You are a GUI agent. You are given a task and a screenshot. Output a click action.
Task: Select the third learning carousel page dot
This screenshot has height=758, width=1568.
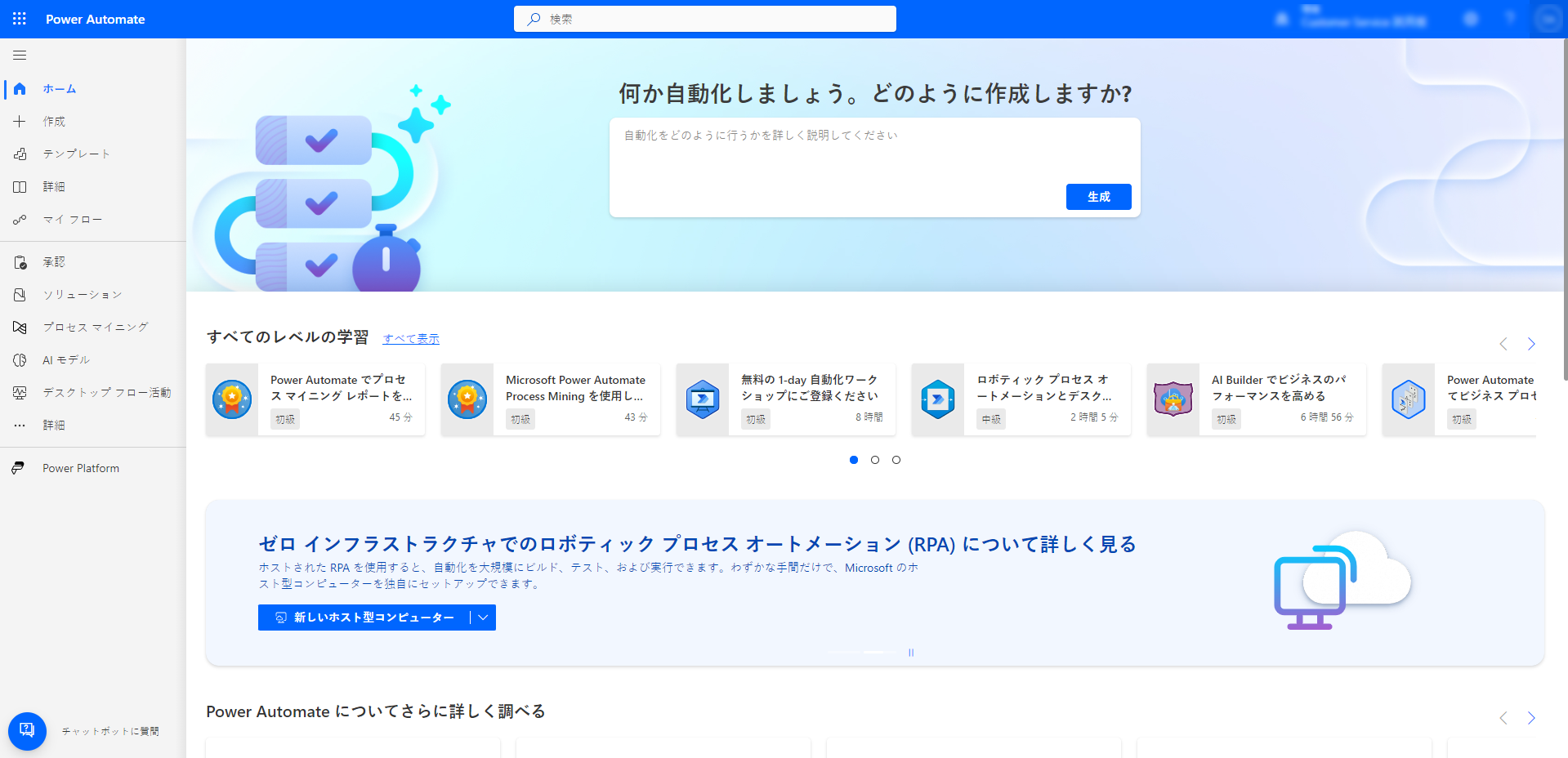[896, 460]
